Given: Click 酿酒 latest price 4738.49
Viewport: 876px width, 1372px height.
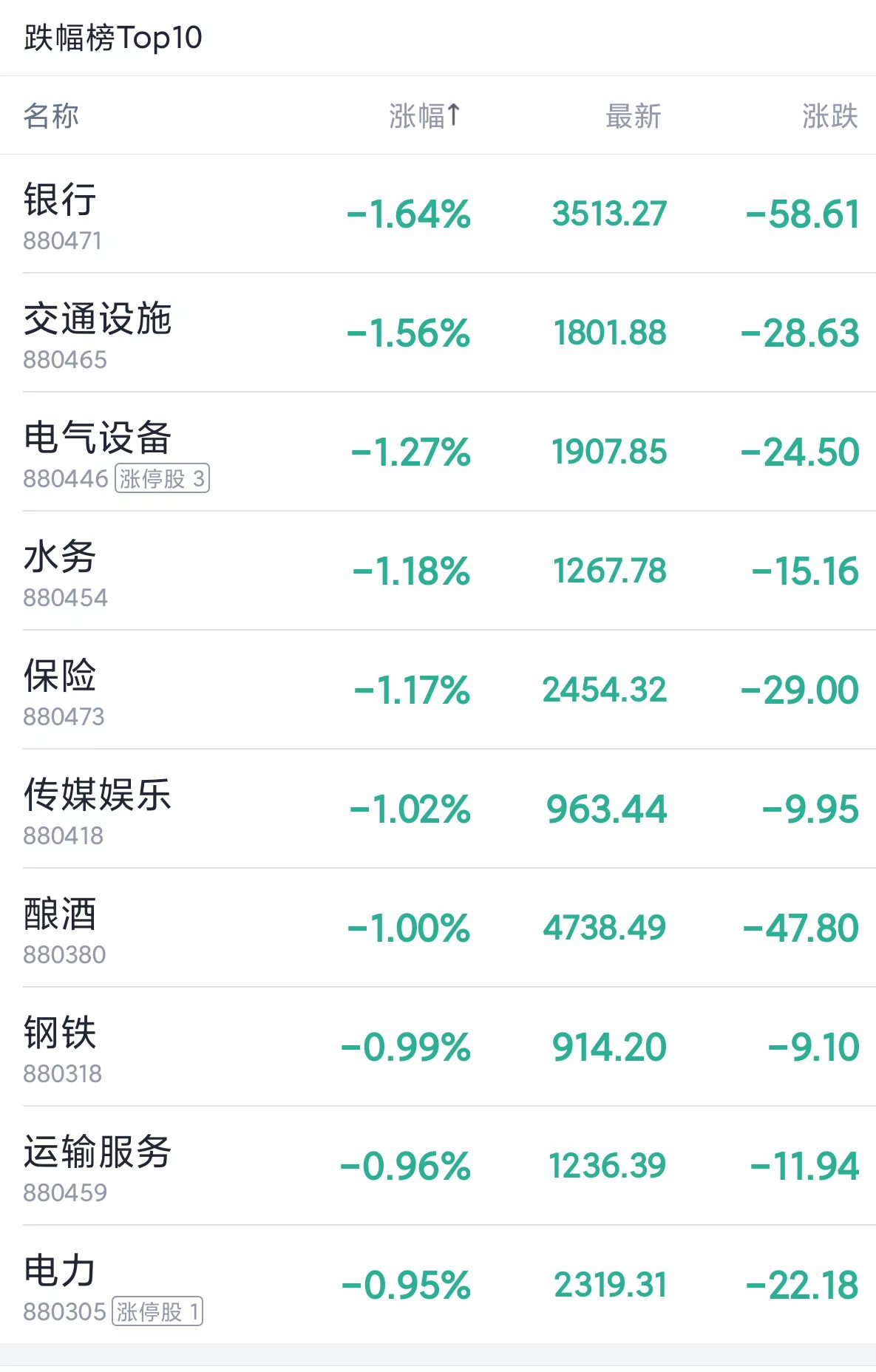Looking at the screenshot, I should [605, 928].
